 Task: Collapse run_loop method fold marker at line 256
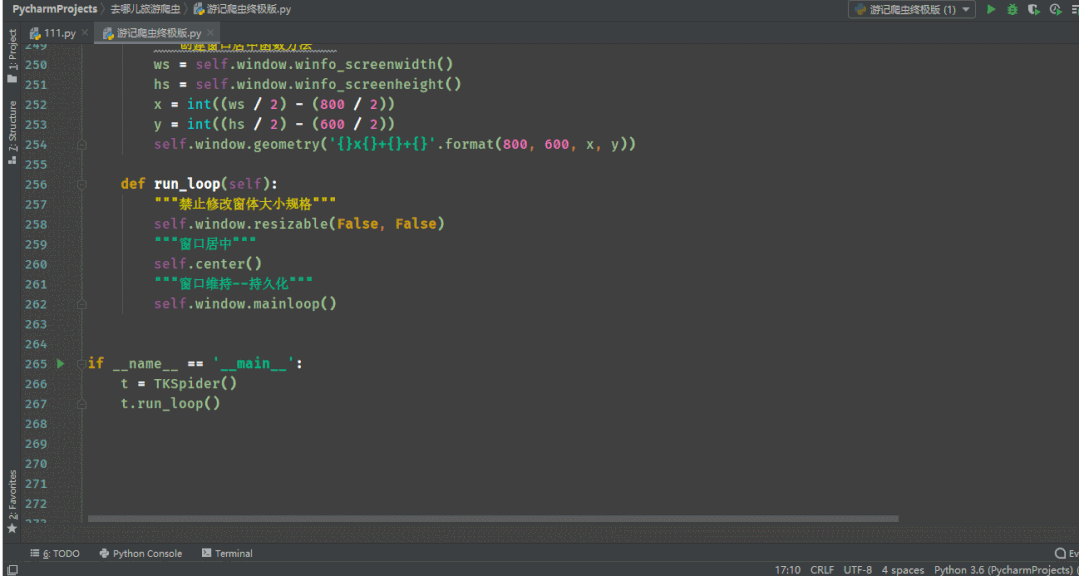click(x=82, y=184)
